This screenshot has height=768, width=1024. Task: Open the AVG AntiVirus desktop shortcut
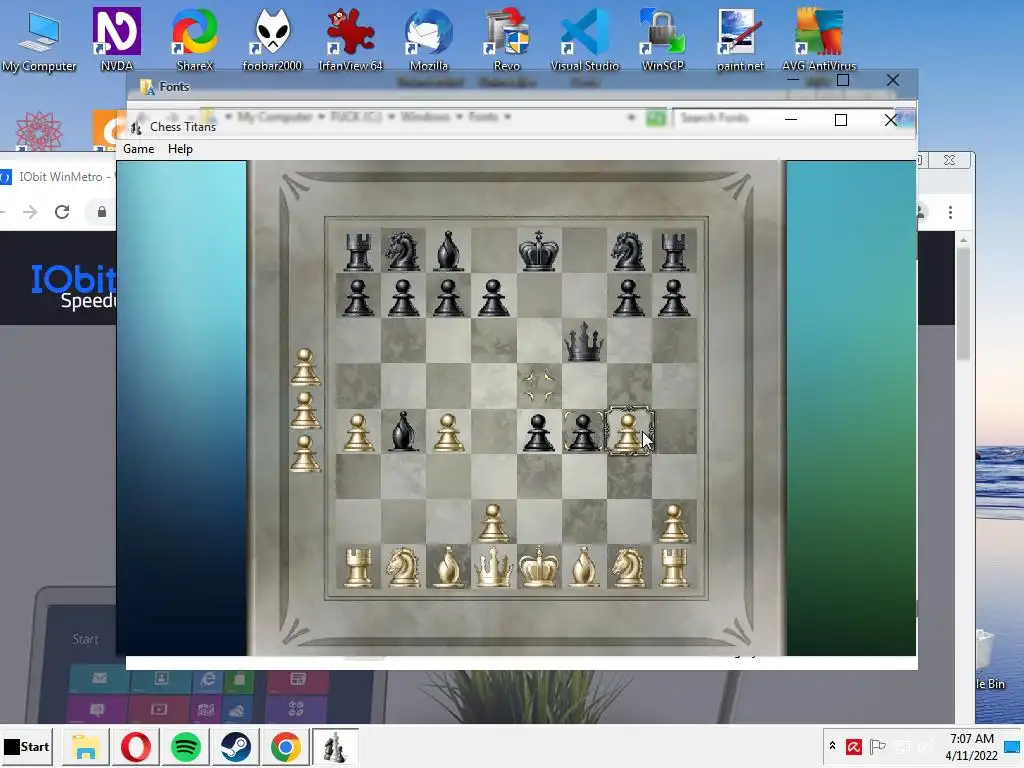(819, 40)
